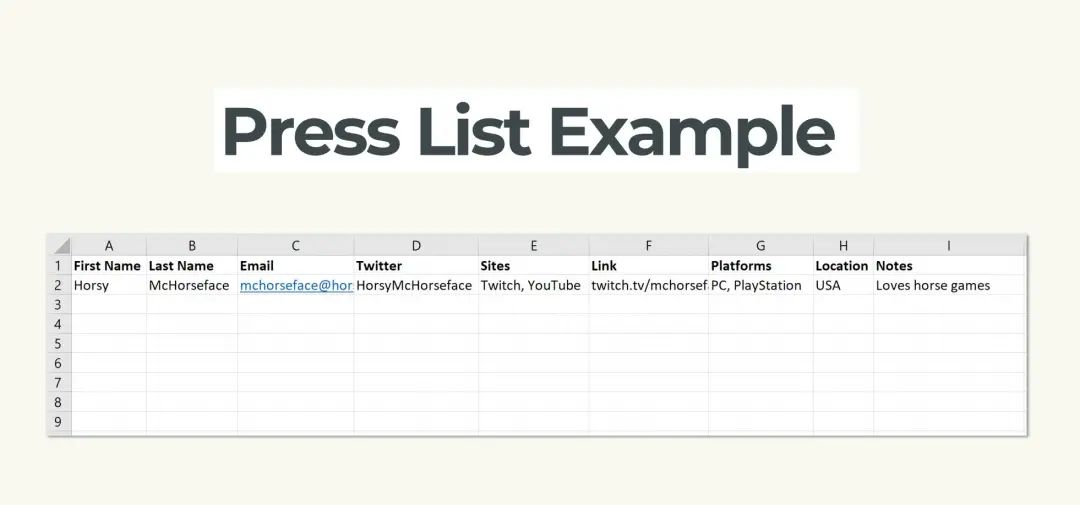Screen dimensions: 1080x505
Task: Click the Horsy first name cell
Action: pos(109,285)
